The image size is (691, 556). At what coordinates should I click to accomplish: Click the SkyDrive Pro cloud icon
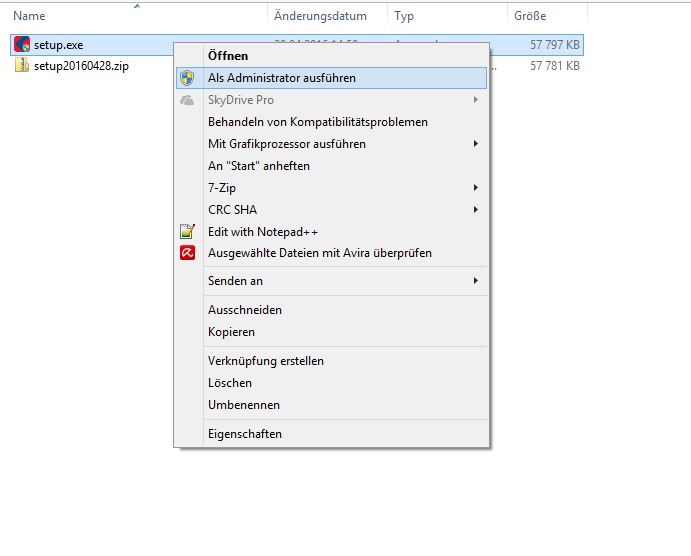[x=186, y=100]
